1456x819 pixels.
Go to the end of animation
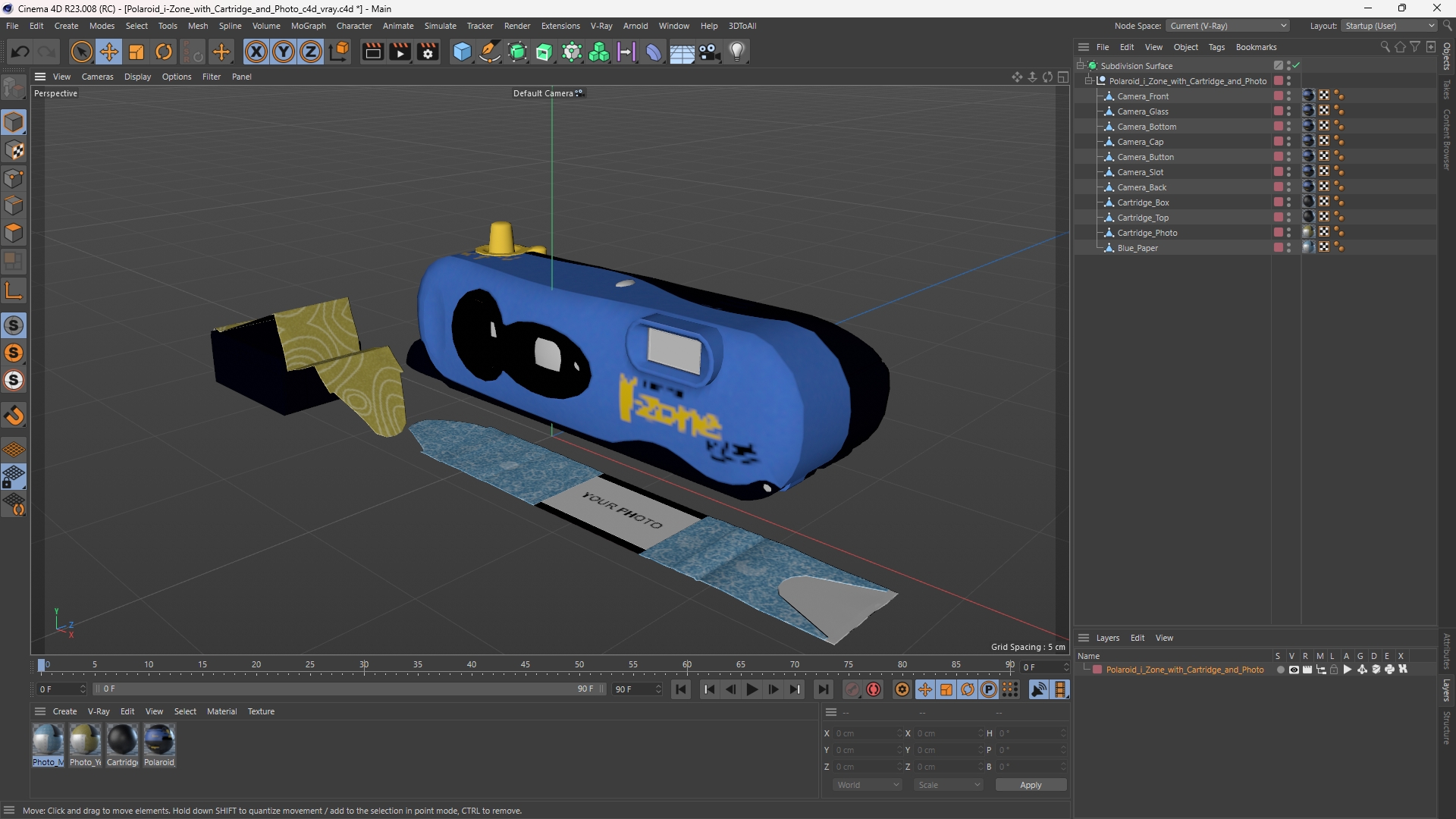point(823,689)
